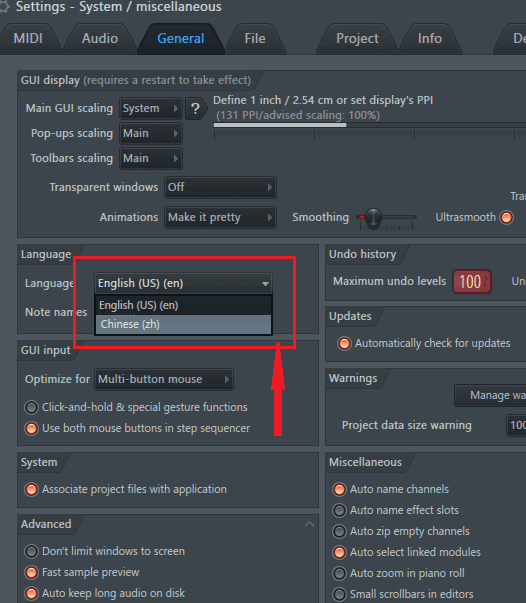Adjust the Smoothing slider knob

tap(373, 218)
